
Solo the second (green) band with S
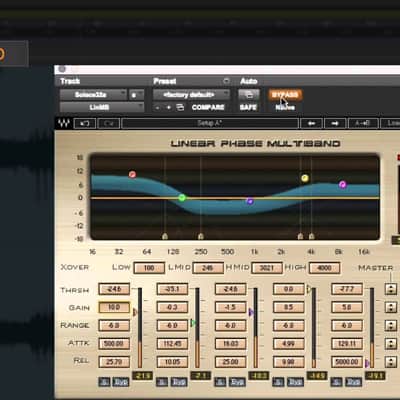click(x=162, y=382)
